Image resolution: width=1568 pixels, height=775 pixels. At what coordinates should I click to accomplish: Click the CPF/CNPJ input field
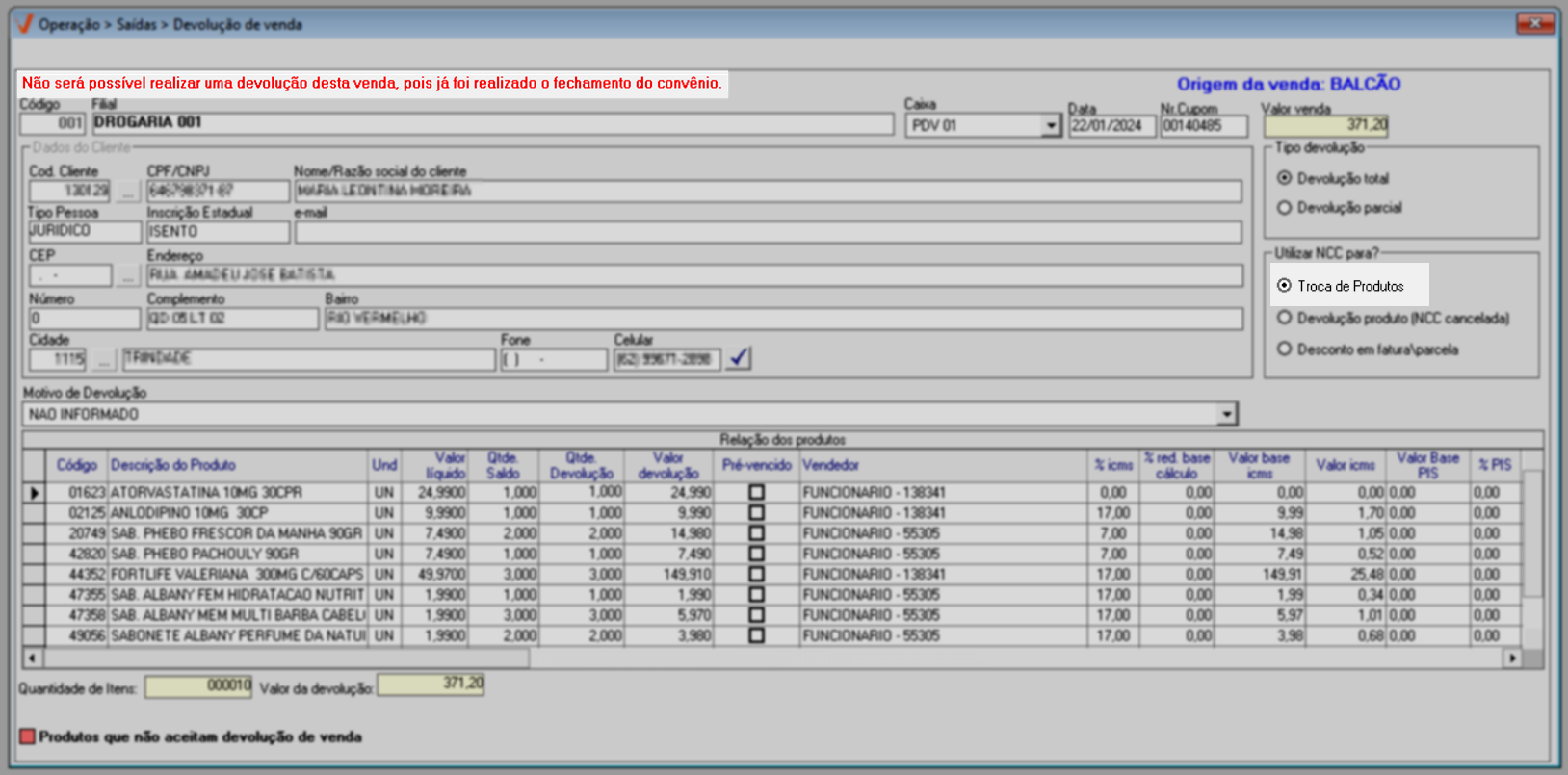coord(218,191)
